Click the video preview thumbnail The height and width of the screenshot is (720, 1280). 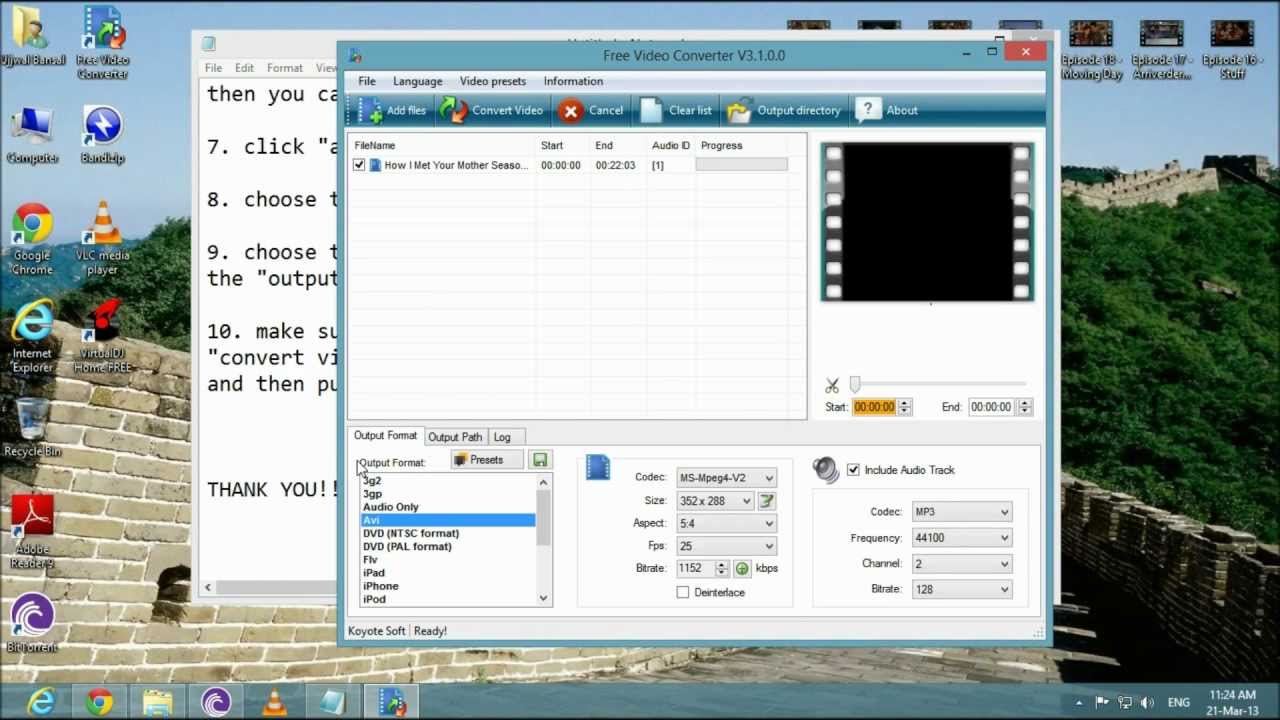click(927, 222)
